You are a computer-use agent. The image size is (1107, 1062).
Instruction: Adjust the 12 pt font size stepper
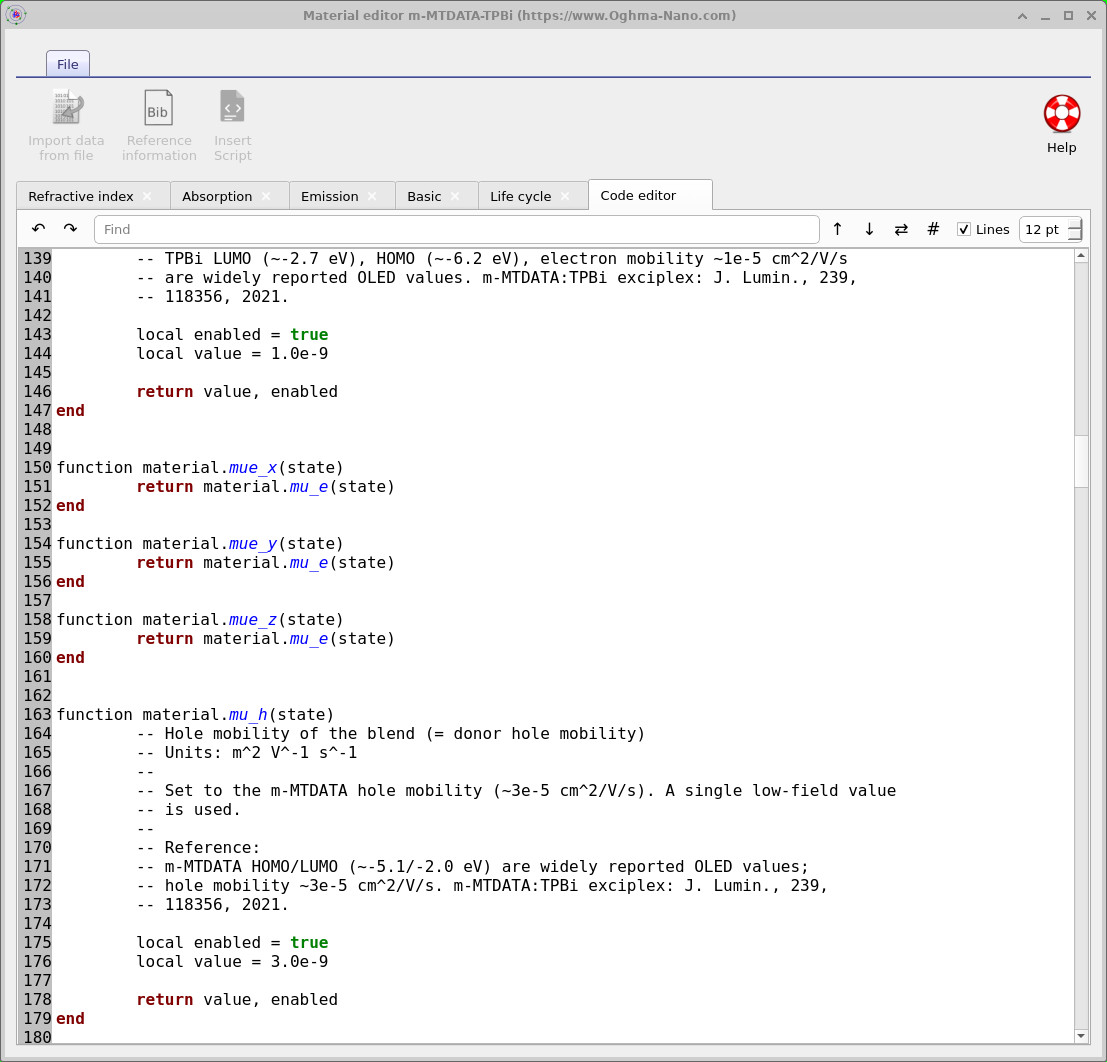[1075, 229]
